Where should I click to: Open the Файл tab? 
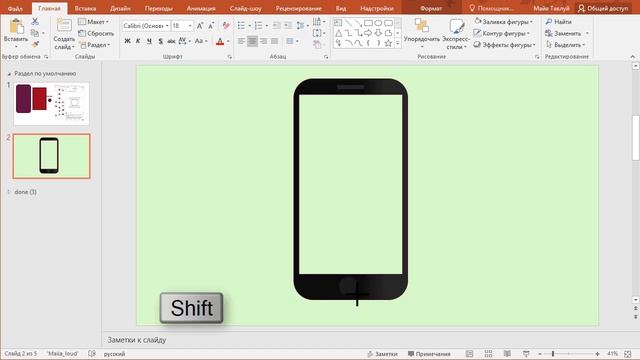coord(15,8)
